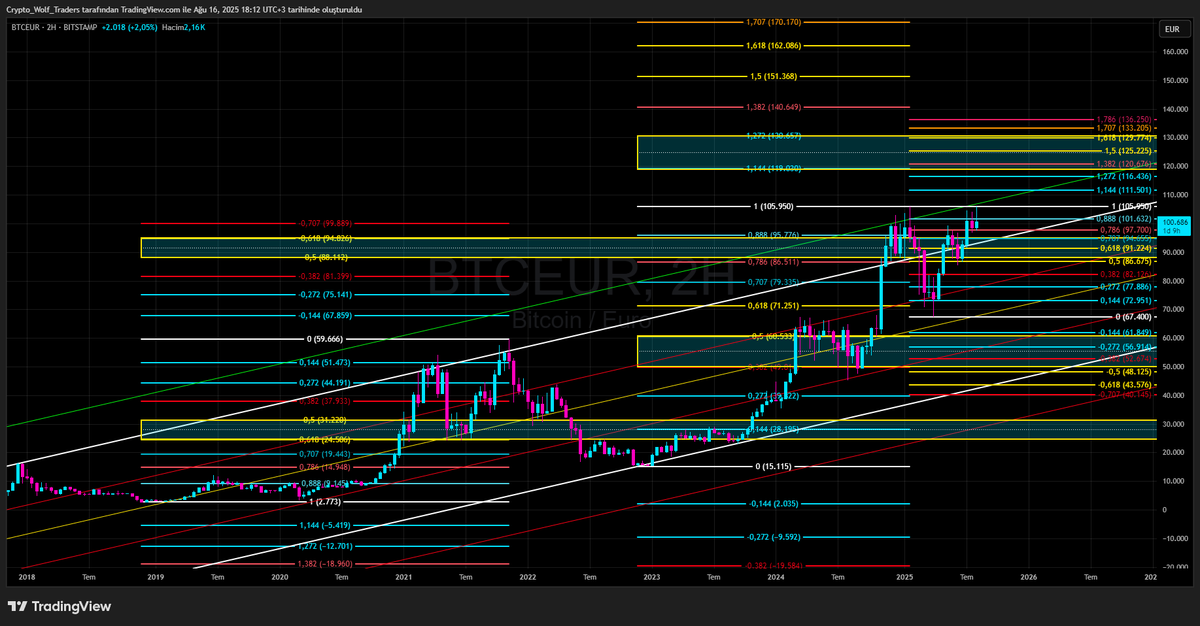
Task: Select the 1,382 (140.649) Fibonacci label
Action: point(774,107)
